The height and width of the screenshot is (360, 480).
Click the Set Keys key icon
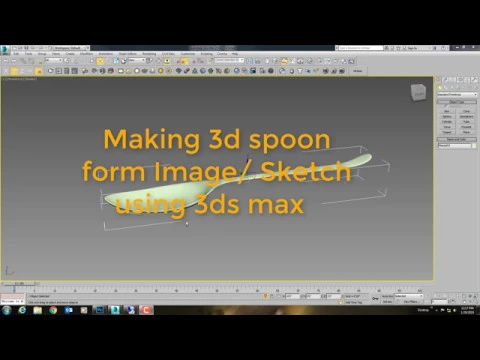(x=375, y=299)
